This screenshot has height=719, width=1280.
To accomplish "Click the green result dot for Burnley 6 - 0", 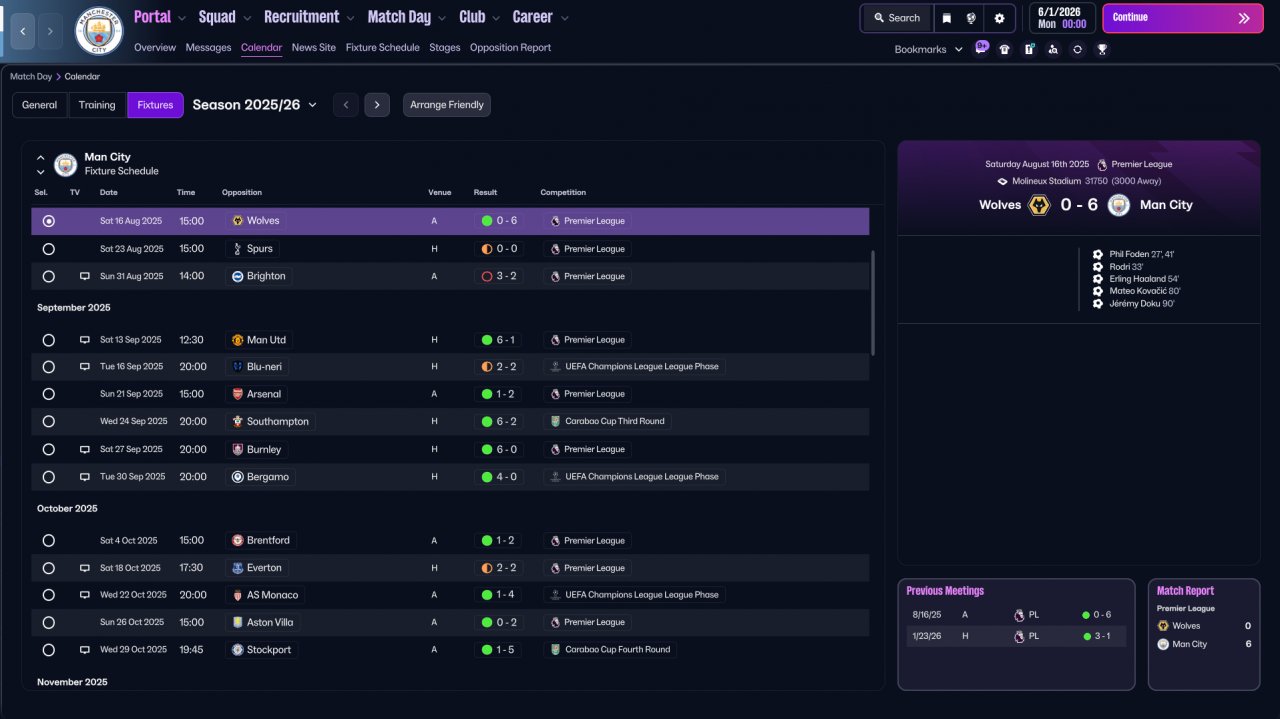I will coord(487,450).
